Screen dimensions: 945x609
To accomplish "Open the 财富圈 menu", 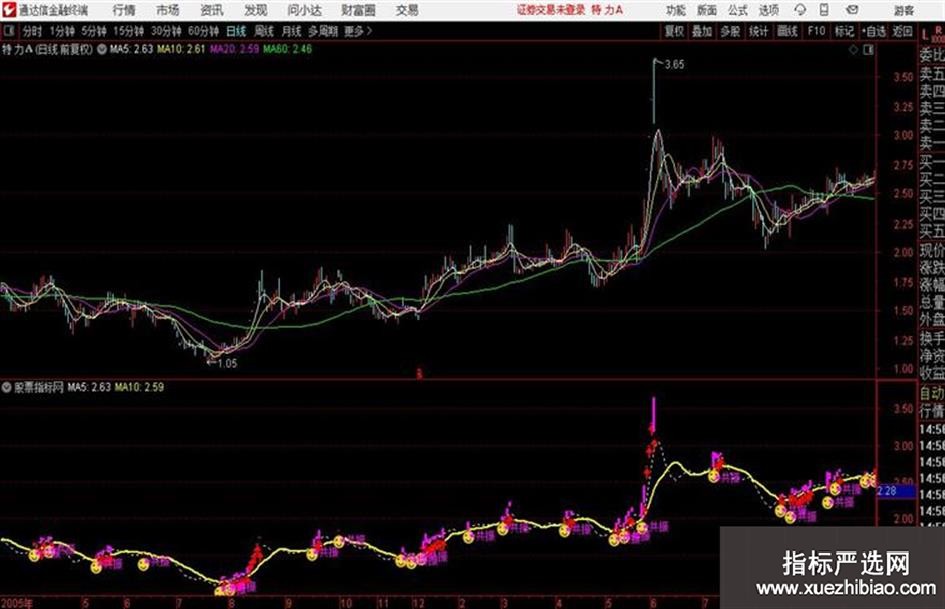I will coord(358,10).
